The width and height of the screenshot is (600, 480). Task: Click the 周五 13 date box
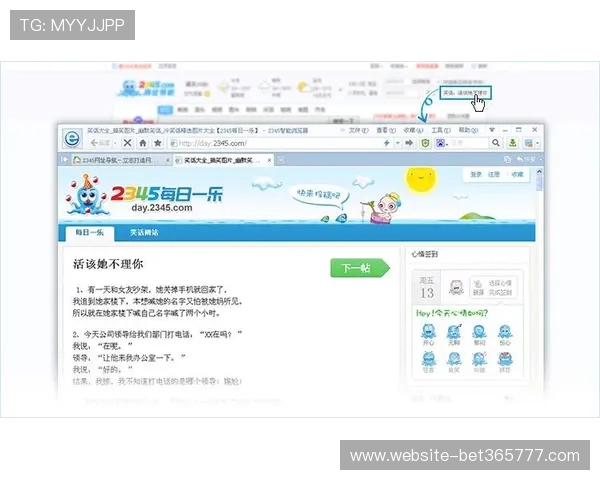(x=427, y=288)
